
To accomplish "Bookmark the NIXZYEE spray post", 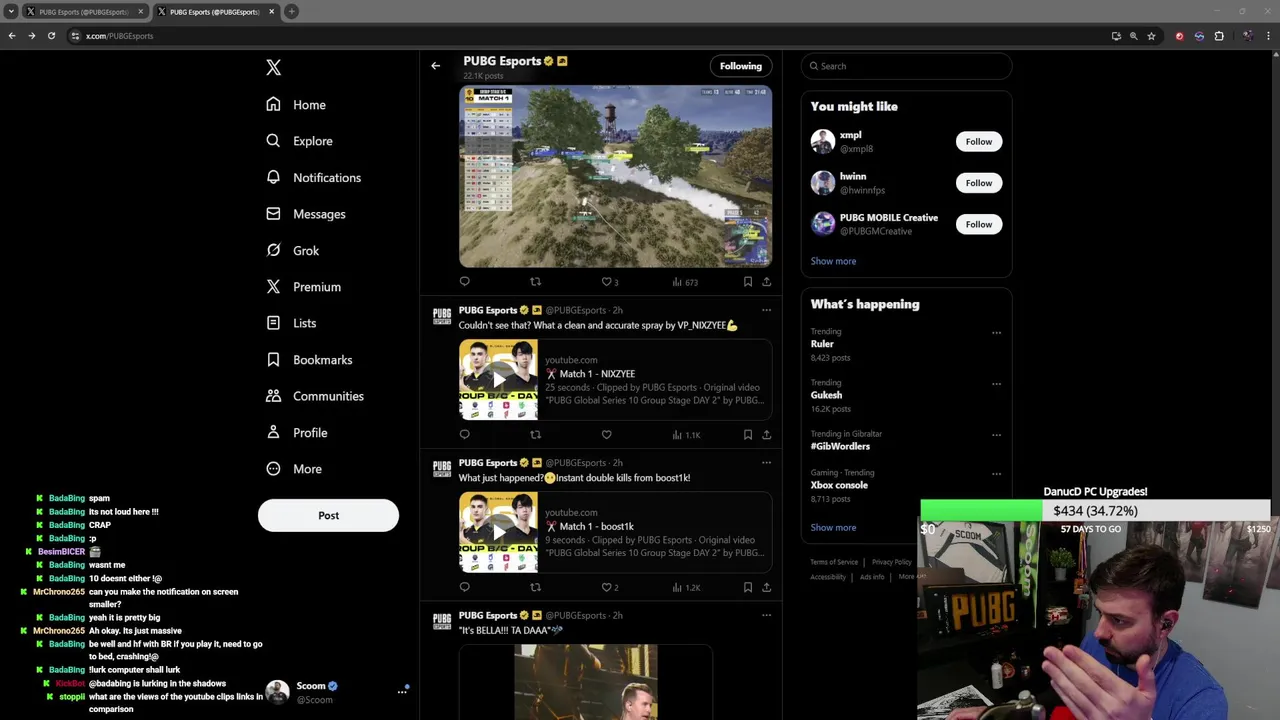I will pos(747,435).
